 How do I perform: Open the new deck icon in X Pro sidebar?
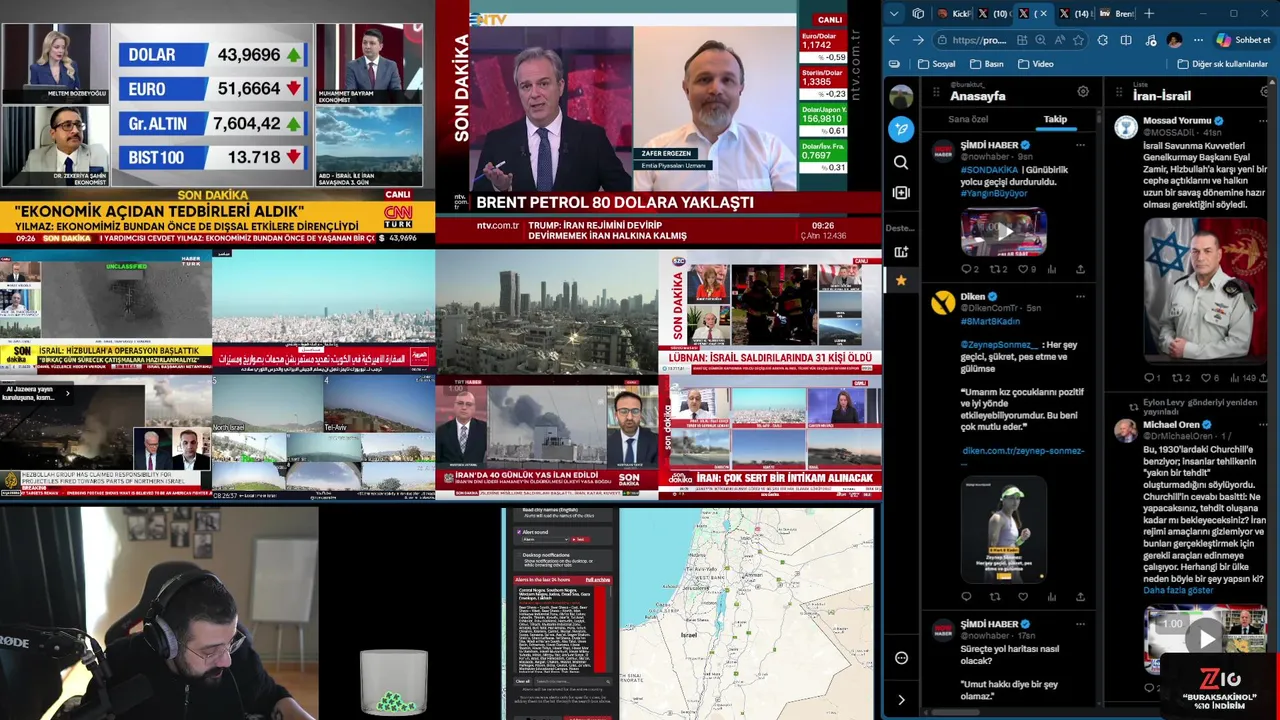[x=901, y=252]
